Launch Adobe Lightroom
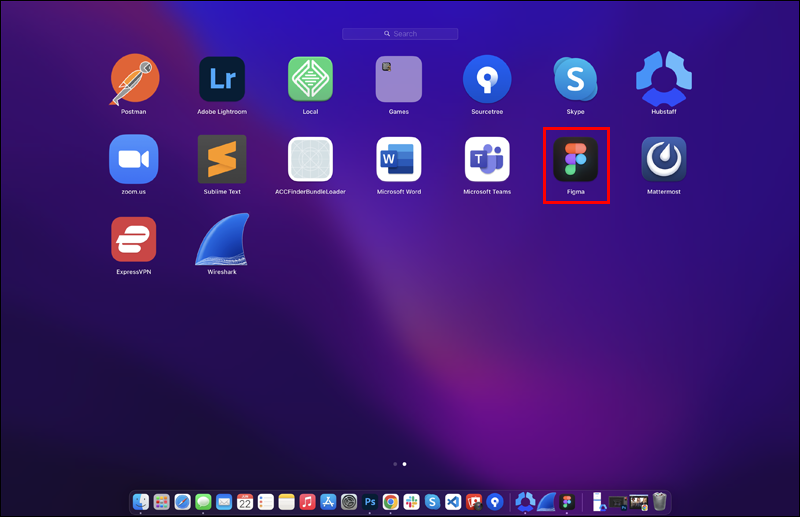This screenshot has height=517, width=800. point(222,79)
